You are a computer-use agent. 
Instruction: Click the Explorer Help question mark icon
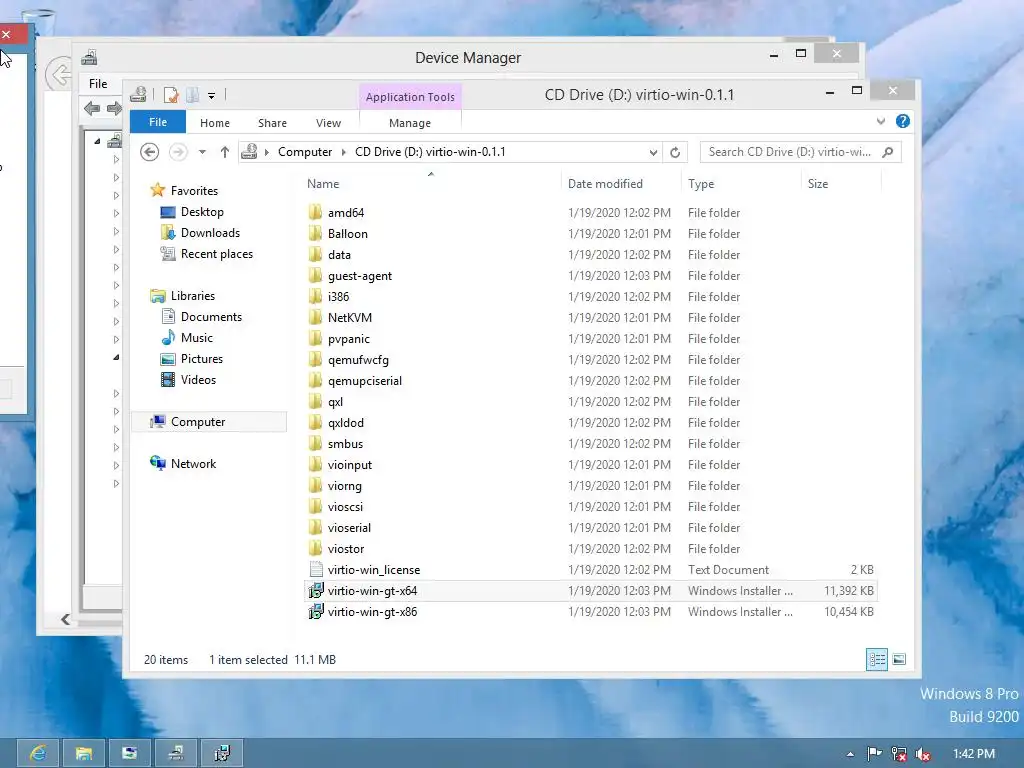pyautogui.click(x=903, y=121)
